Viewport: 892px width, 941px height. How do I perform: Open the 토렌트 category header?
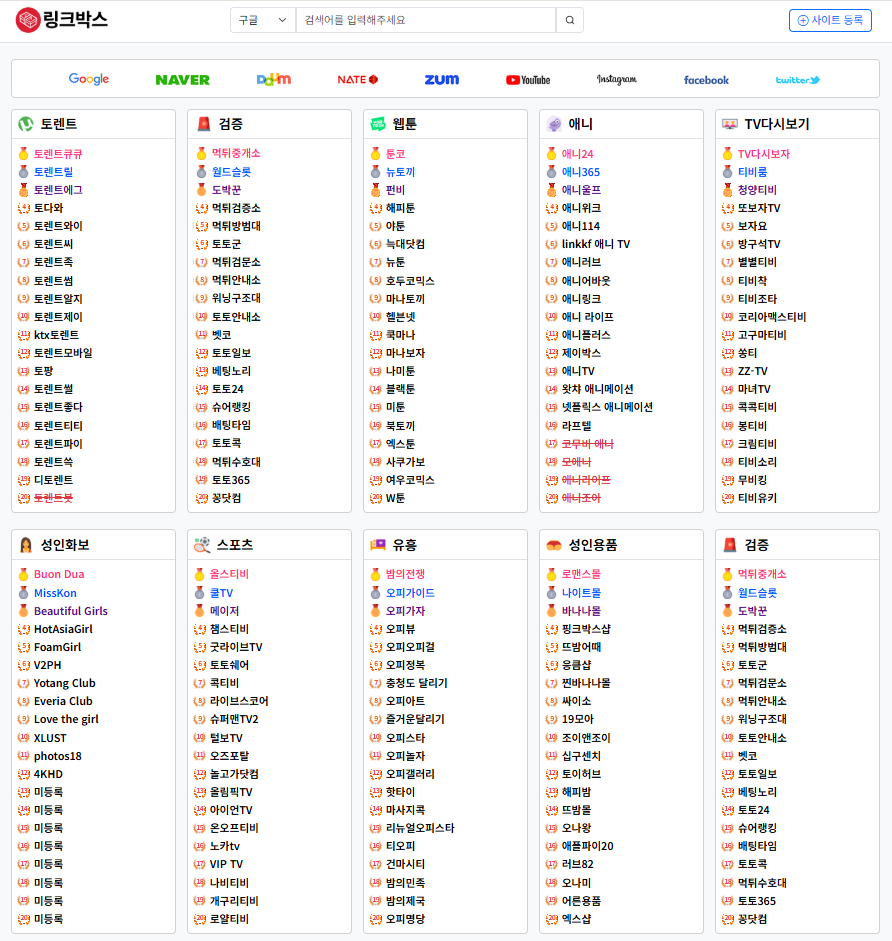coord(58,124)
